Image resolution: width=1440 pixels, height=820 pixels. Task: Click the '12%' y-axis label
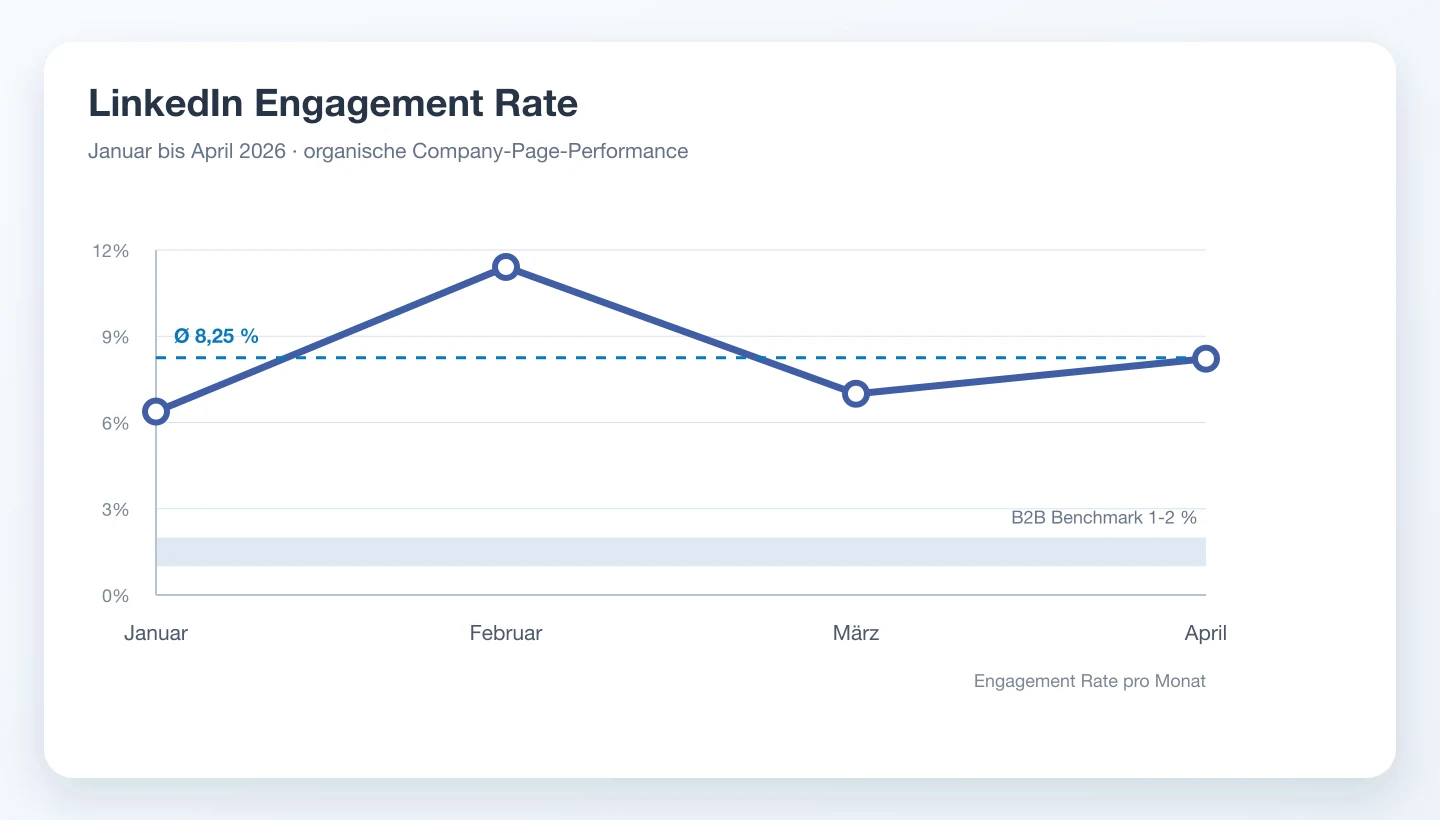pyautogui.click(x=111, y=251)
